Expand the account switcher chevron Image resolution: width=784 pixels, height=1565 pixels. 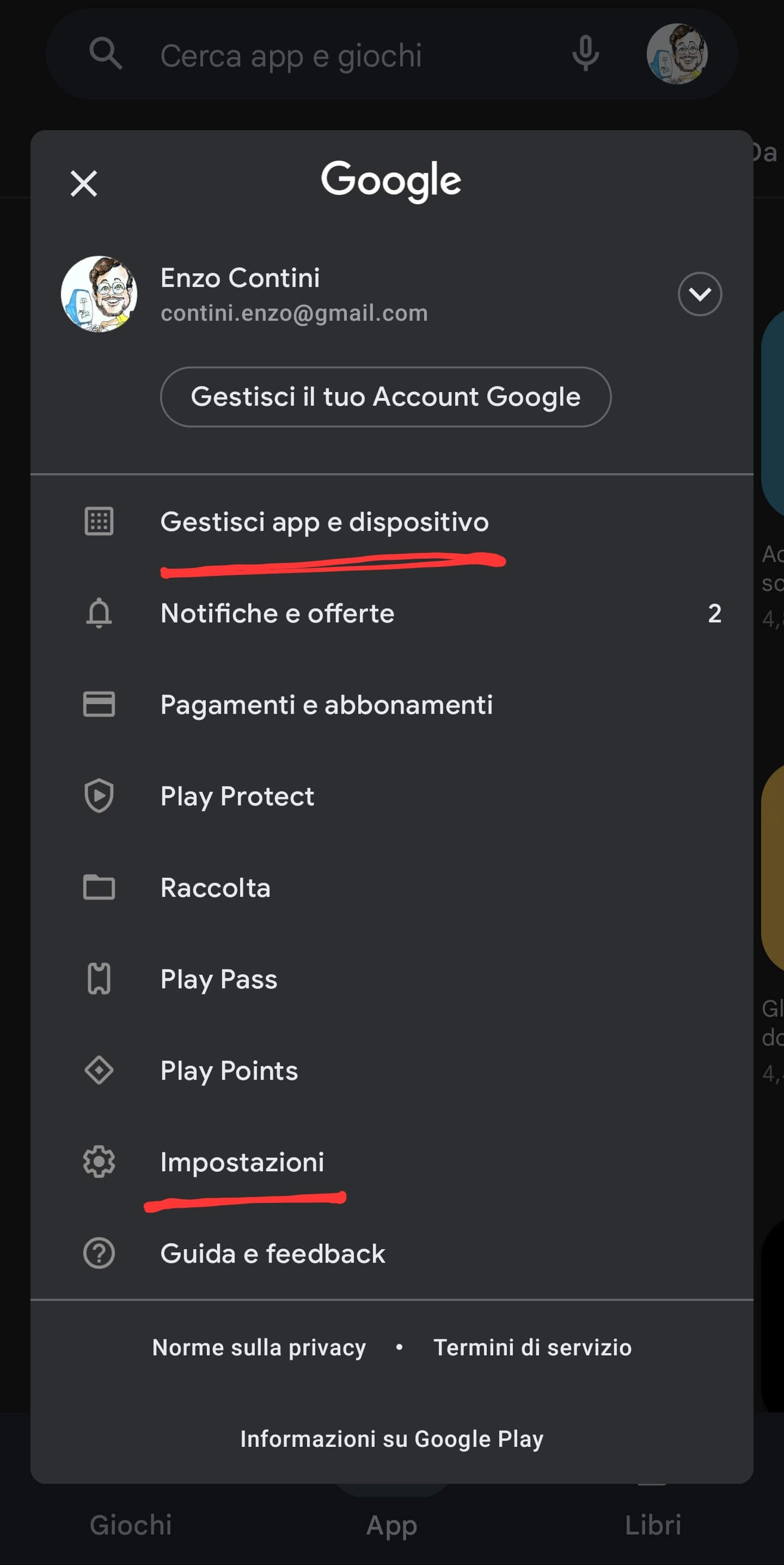pyautogui.click(x=700, y=294)
